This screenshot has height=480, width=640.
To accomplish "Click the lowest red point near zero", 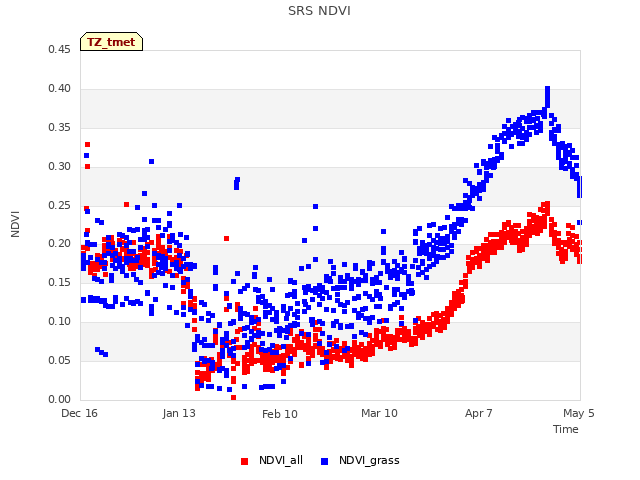I will (x=233, y=397).
